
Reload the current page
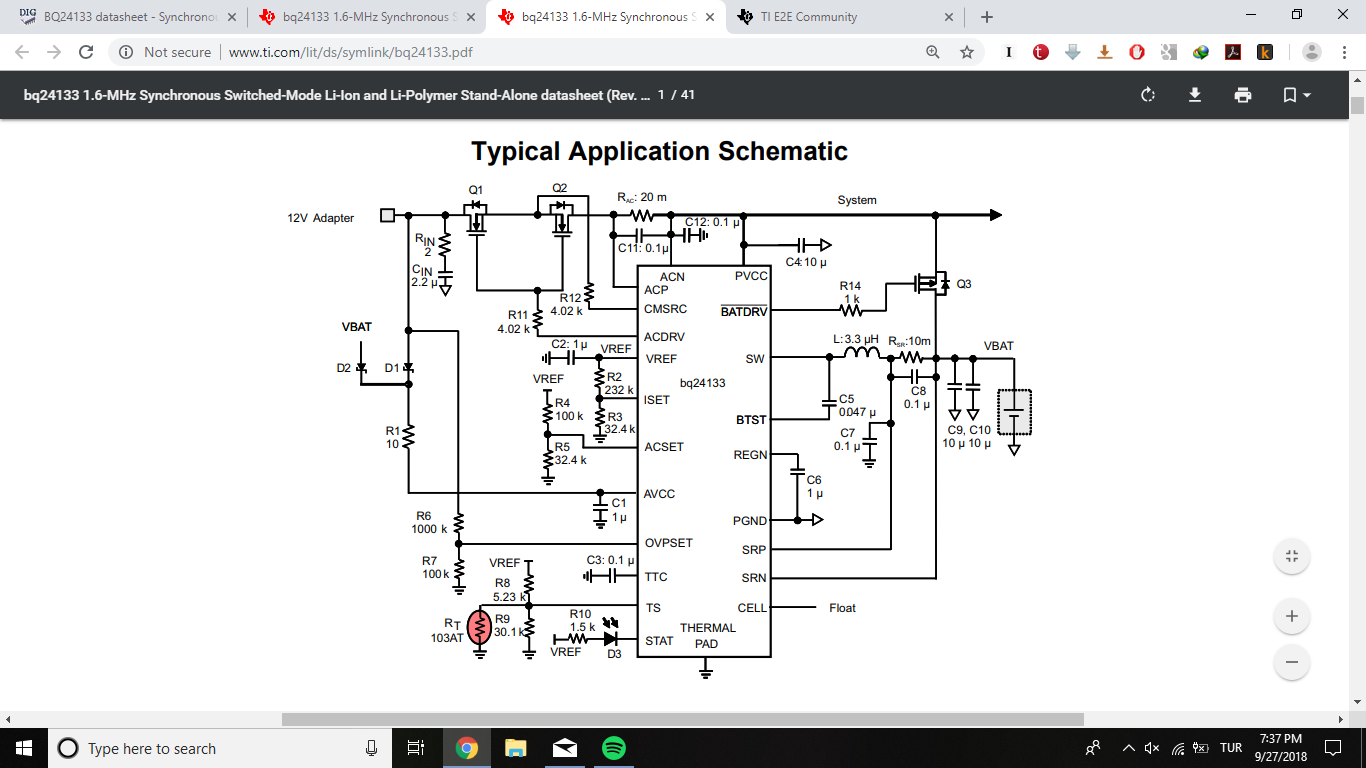86,52
